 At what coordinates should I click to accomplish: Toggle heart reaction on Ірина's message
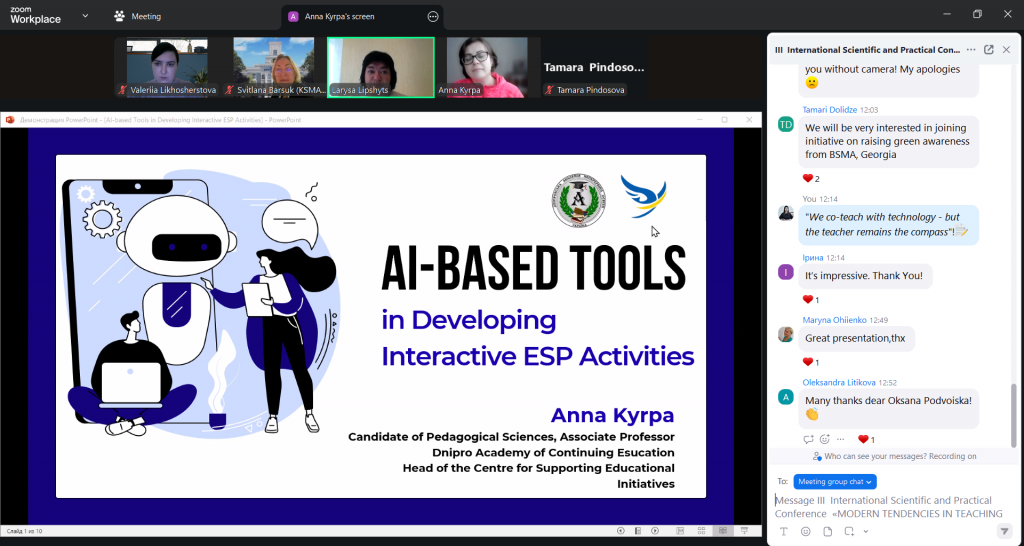point(809,300)
